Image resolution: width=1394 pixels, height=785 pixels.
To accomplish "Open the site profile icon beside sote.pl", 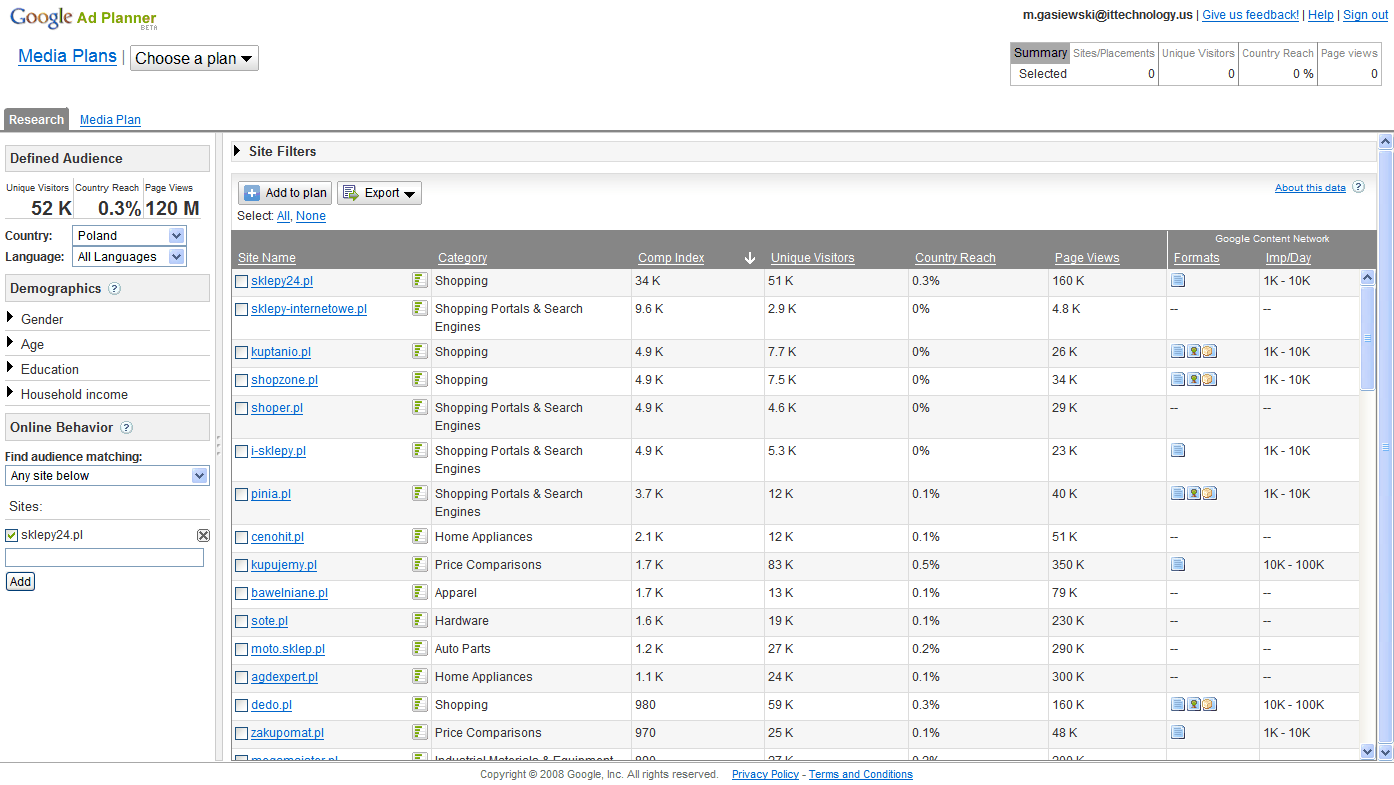I will pyautogui.click(x=420, y=621).
